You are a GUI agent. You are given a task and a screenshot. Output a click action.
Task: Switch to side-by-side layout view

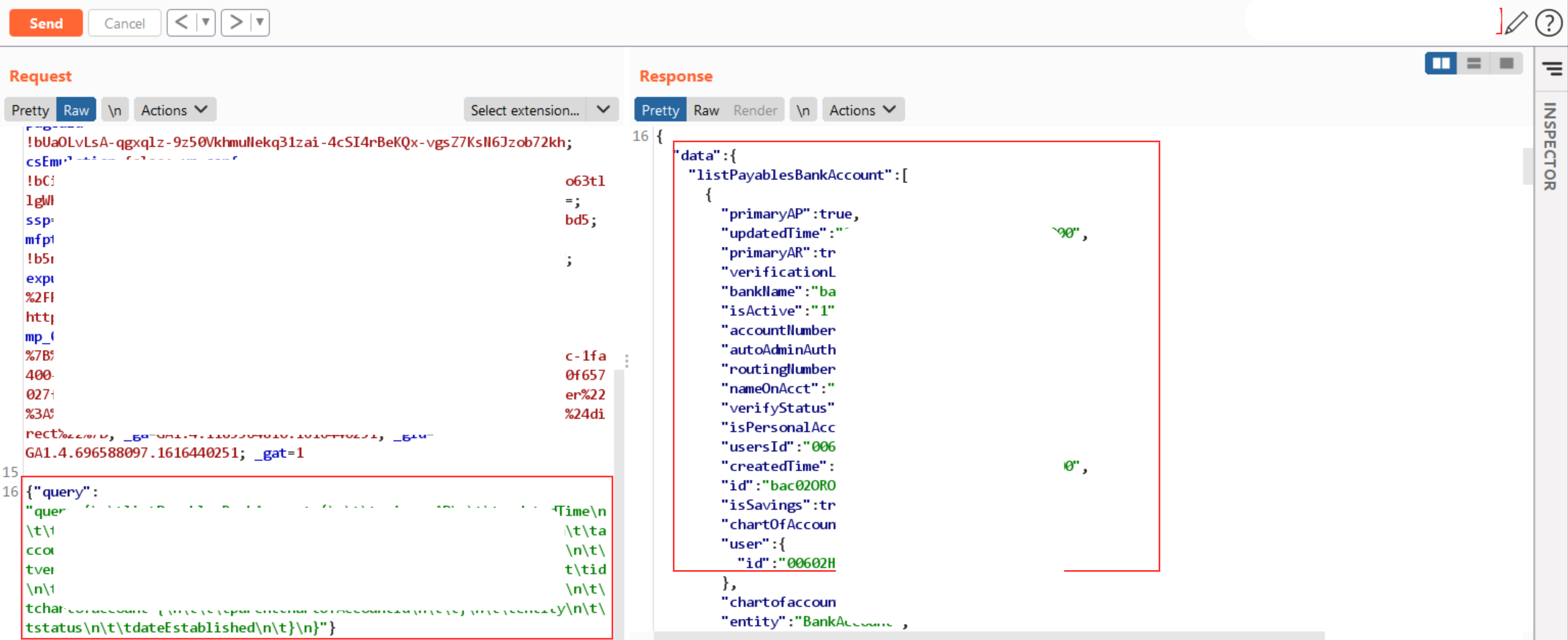pos(1441,63)
